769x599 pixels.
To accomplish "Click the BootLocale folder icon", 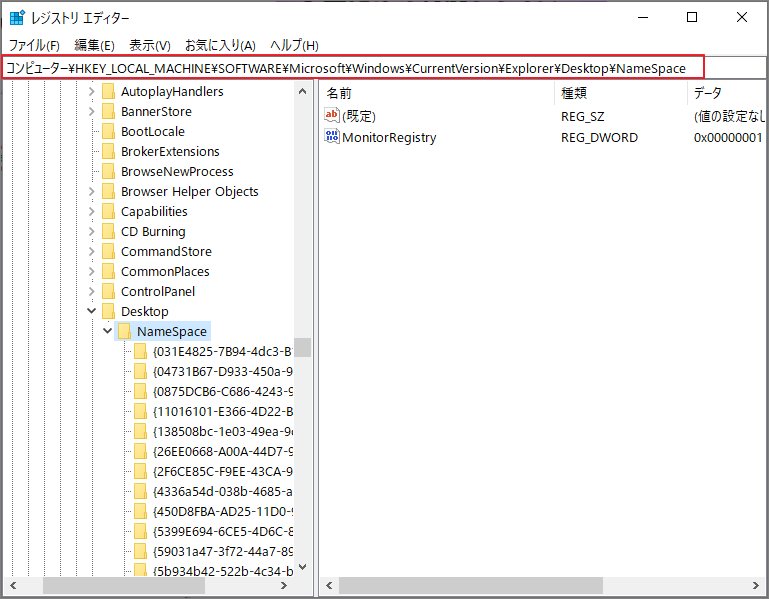I will coord(108,131).
